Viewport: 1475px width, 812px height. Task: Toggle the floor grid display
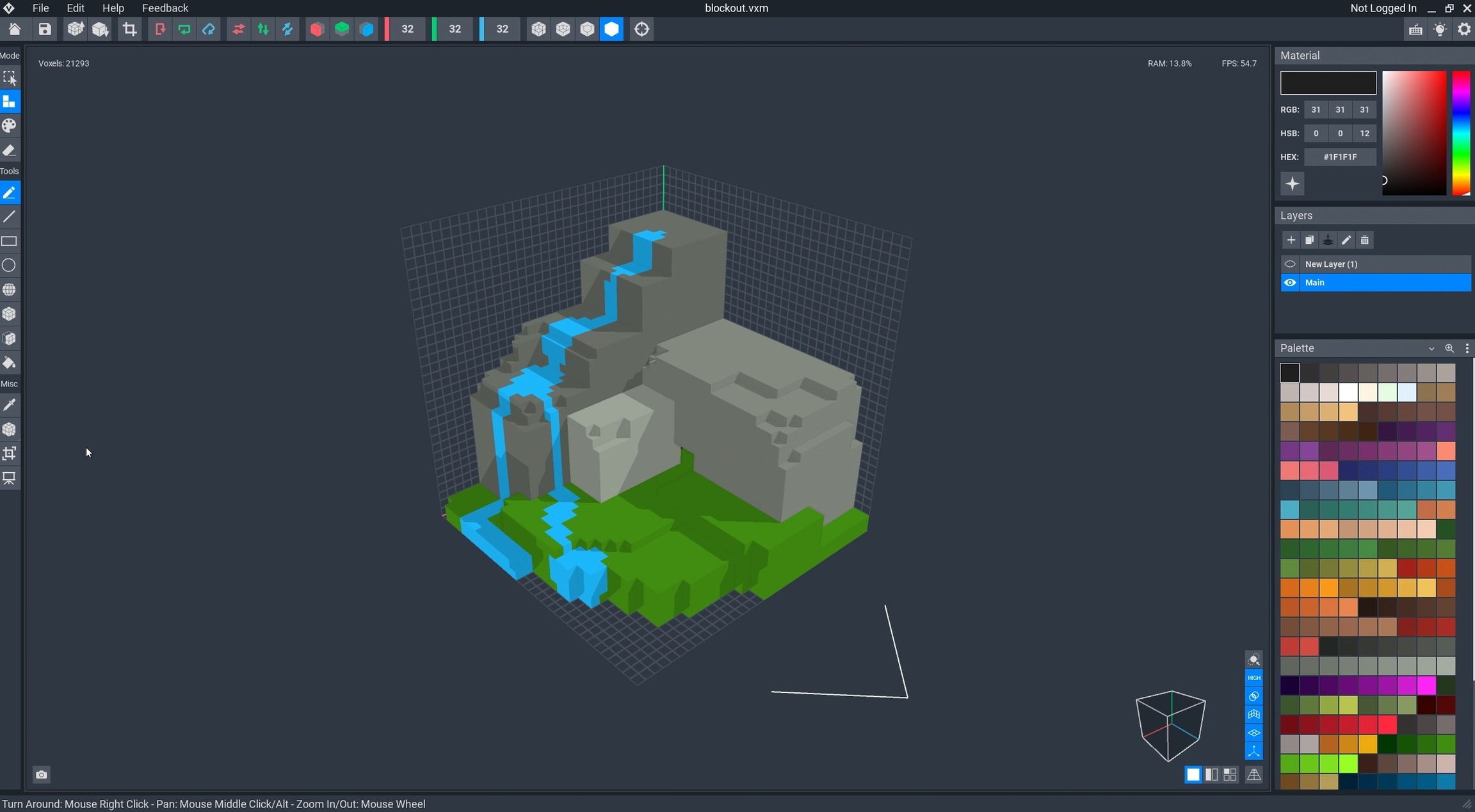1253,733
